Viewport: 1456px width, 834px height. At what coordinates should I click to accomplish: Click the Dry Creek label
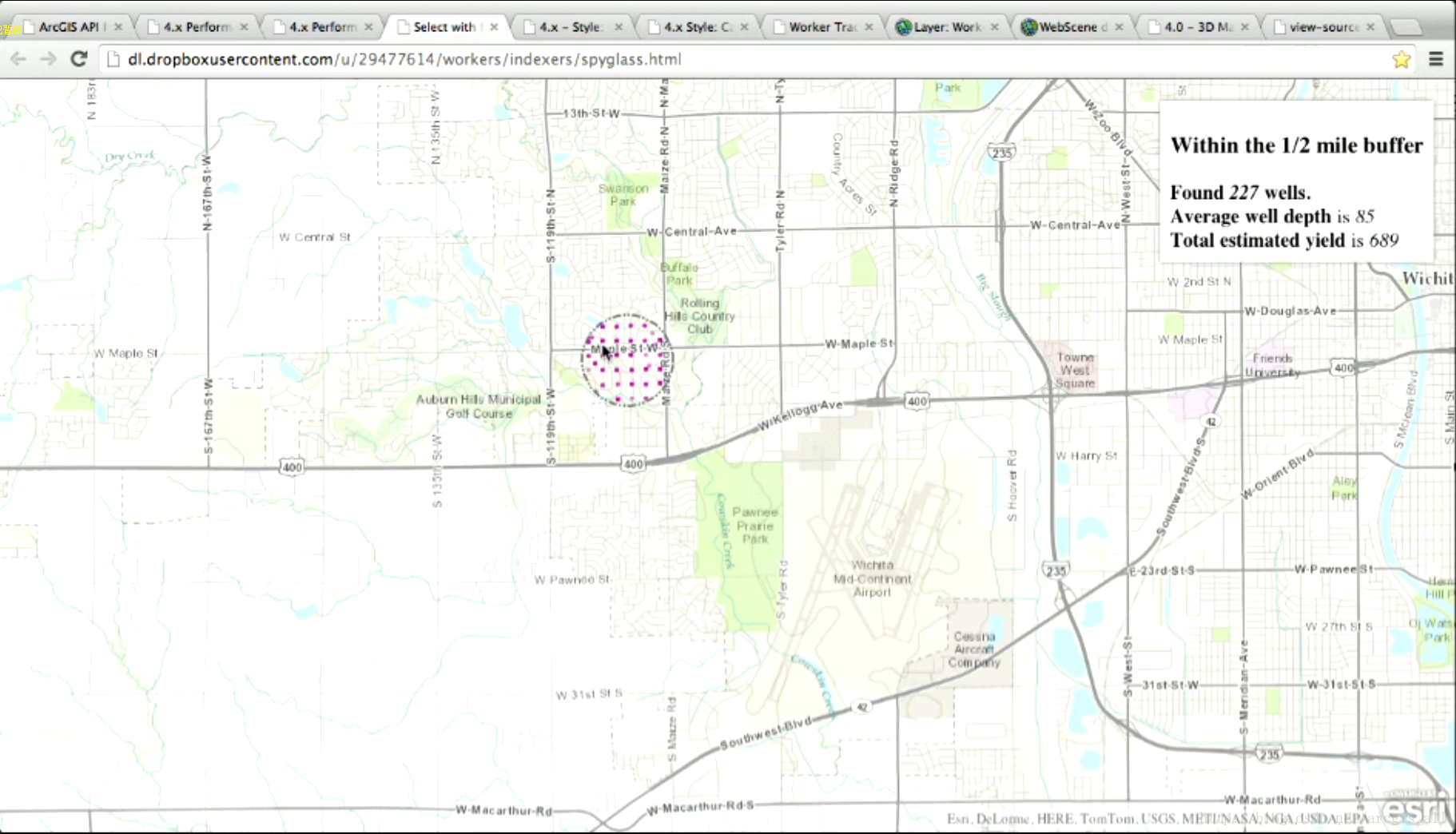pos(129,157)
